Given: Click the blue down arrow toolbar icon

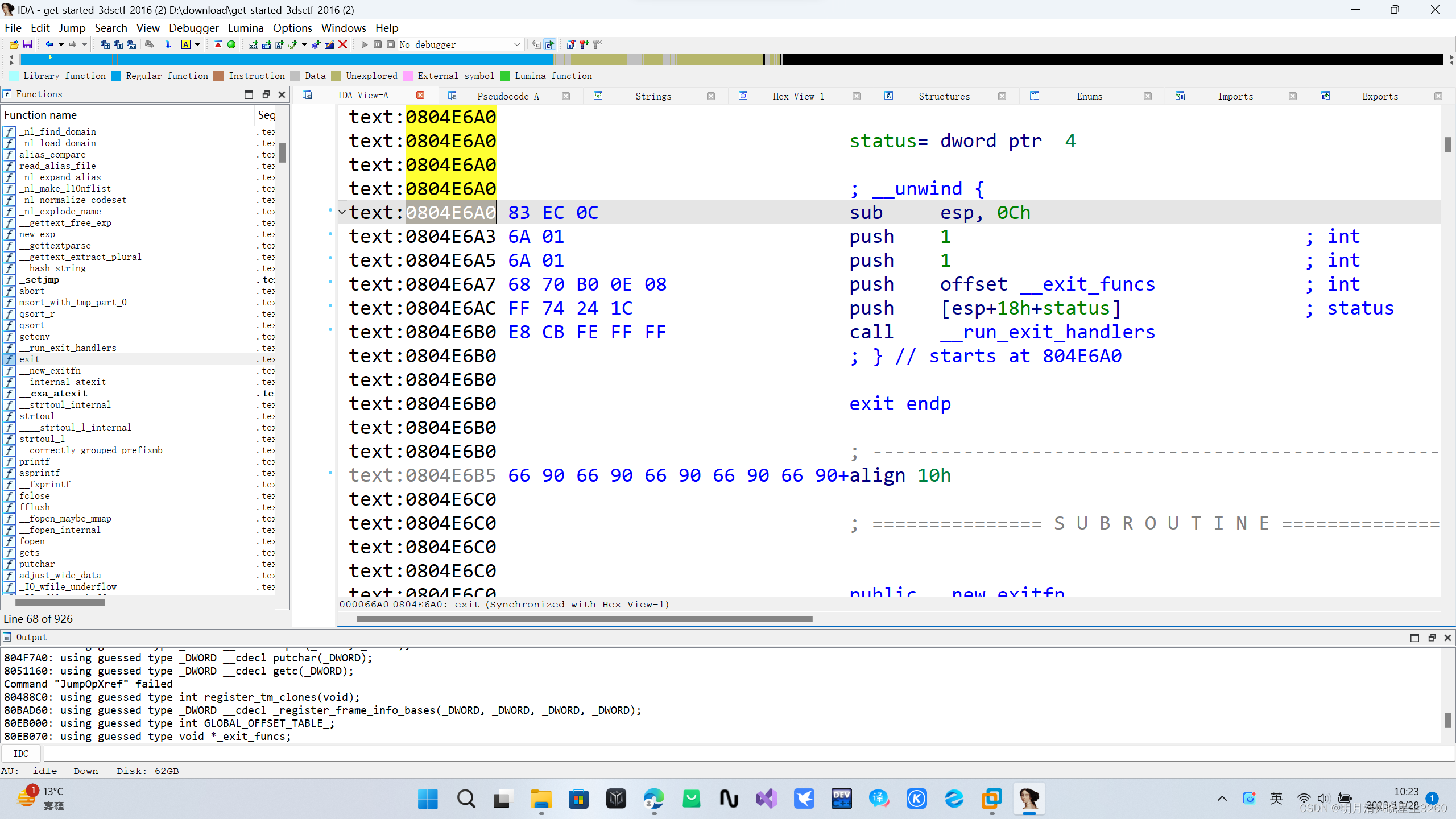Looking at the screenshot, I should (x=168, y=44).
